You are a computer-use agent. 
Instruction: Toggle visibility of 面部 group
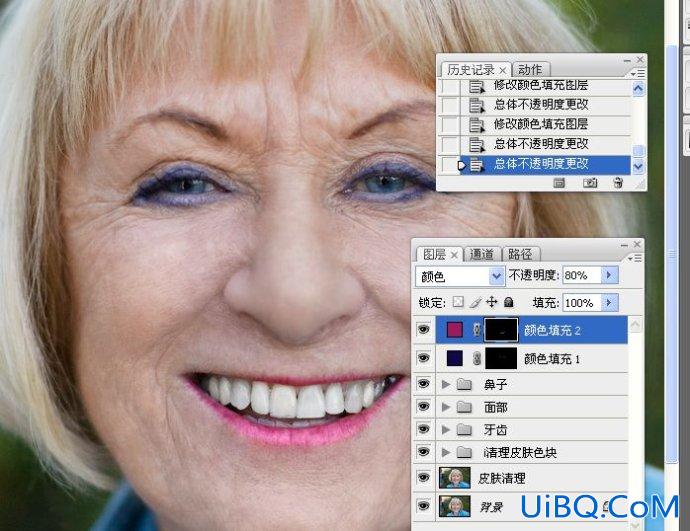coord(424,406)
